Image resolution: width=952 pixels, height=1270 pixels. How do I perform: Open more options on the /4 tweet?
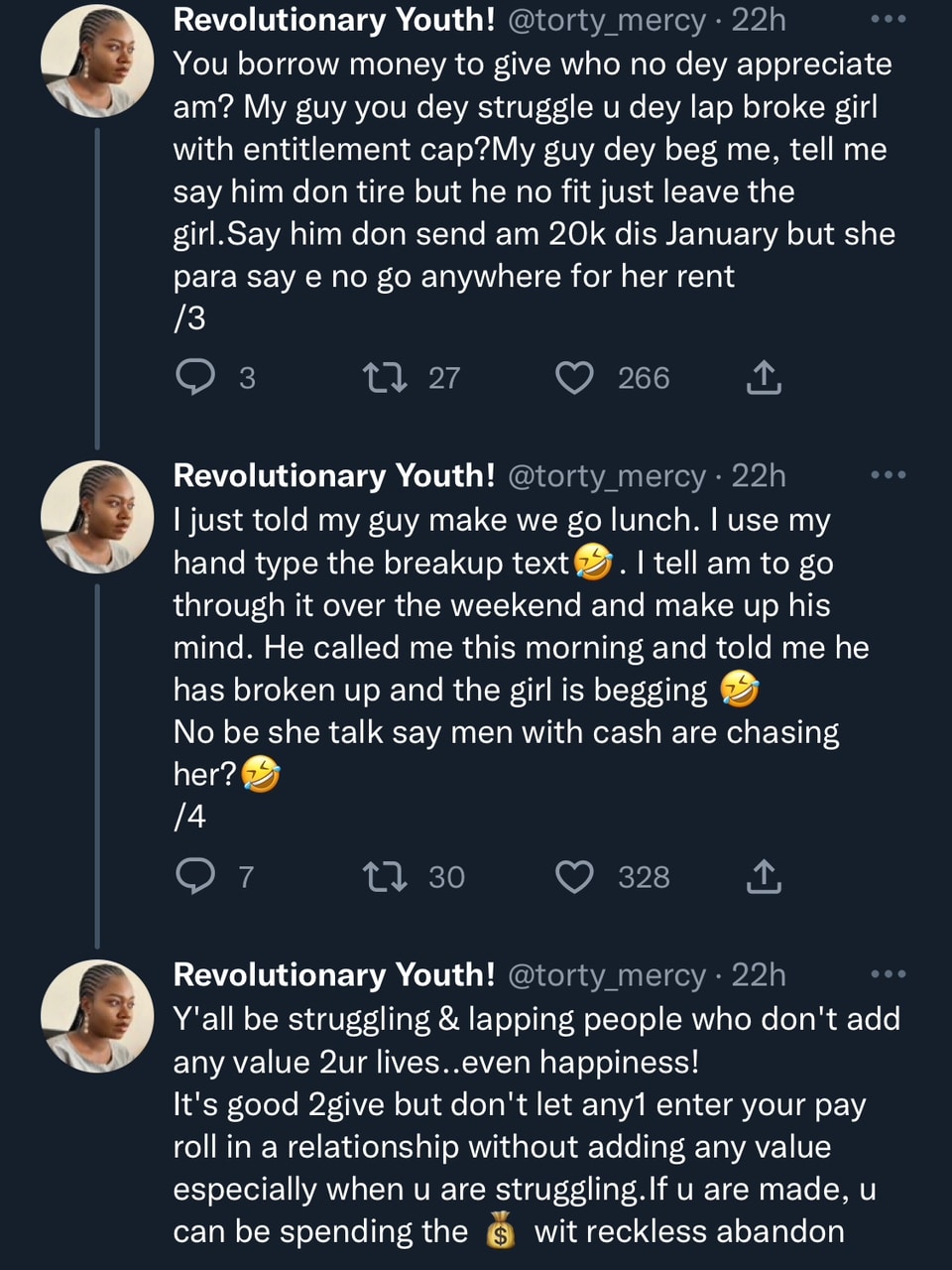coord(888,475)
